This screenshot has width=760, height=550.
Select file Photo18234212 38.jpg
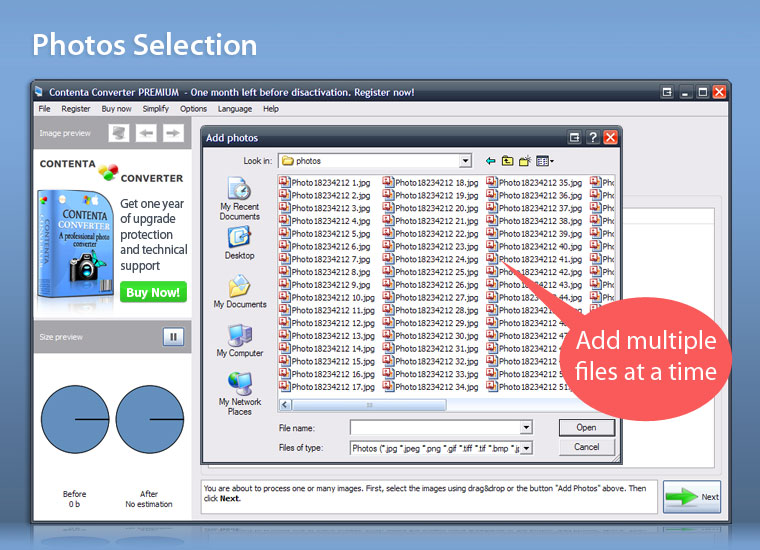click(x=534, y=221)
